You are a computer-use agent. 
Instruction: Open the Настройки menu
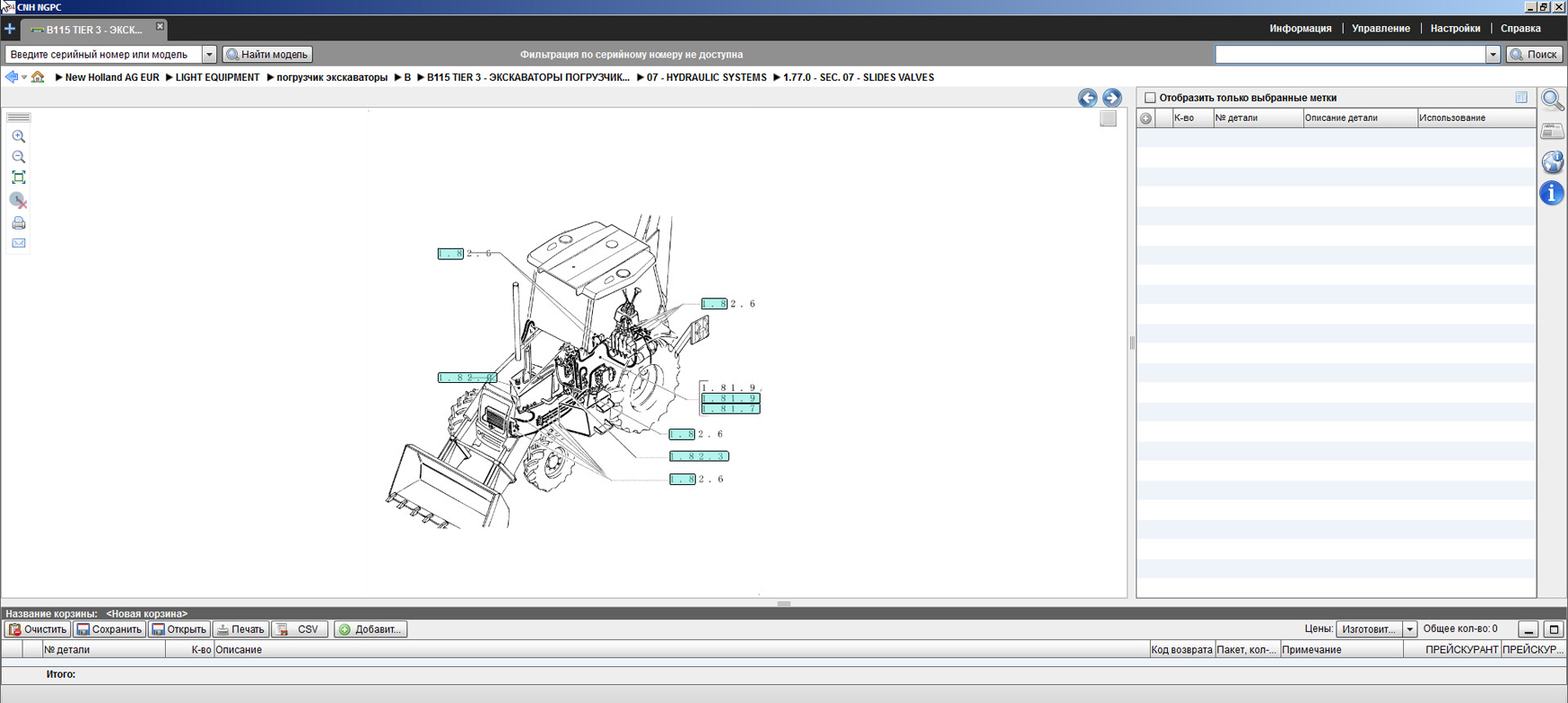point(1455,29)
